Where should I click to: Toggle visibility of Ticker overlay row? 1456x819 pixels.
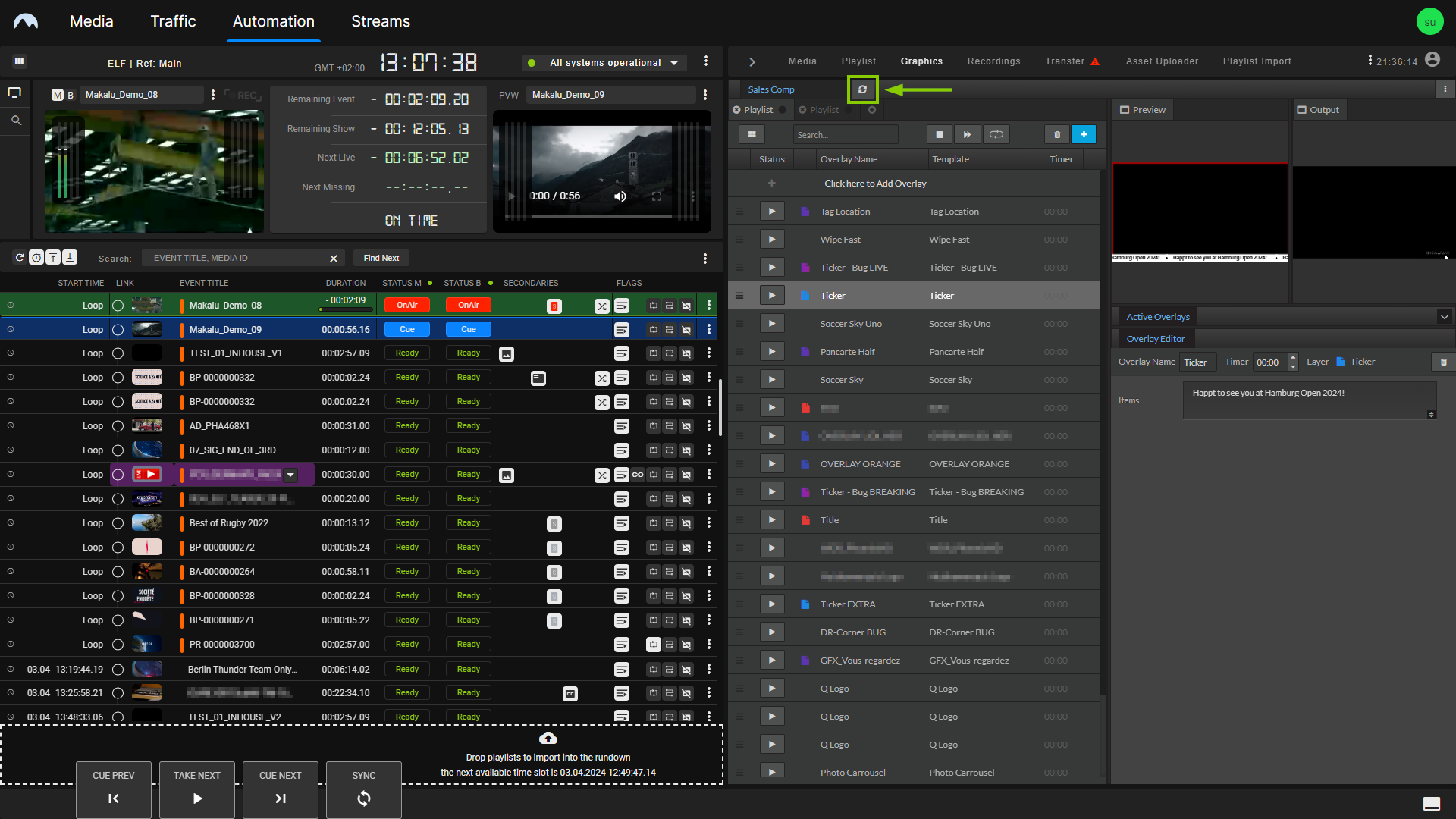tap(771, 295)
